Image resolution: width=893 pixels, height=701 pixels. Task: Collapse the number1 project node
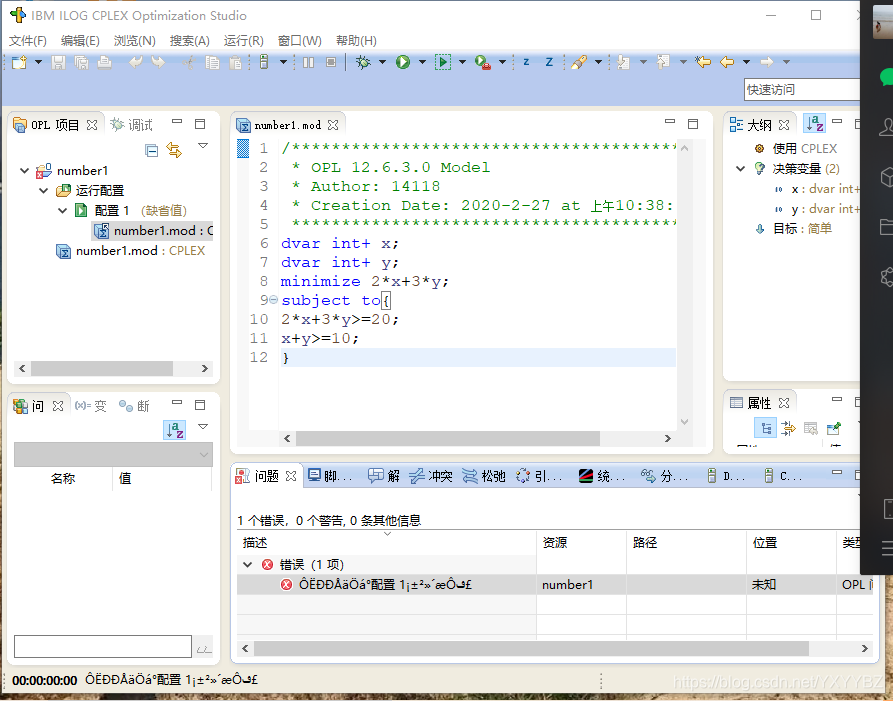point(24,171)
